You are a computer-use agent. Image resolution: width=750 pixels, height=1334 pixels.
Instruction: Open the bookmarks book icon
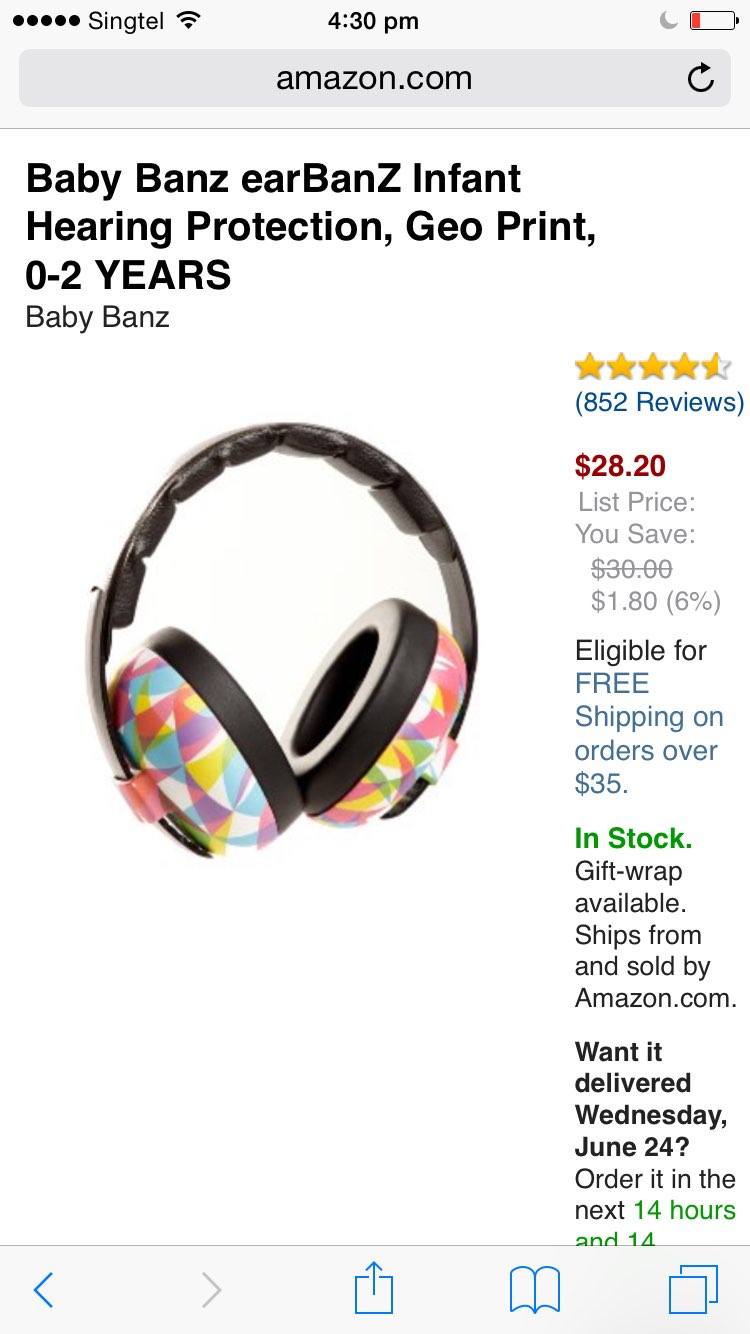(x=535, y=1290)
